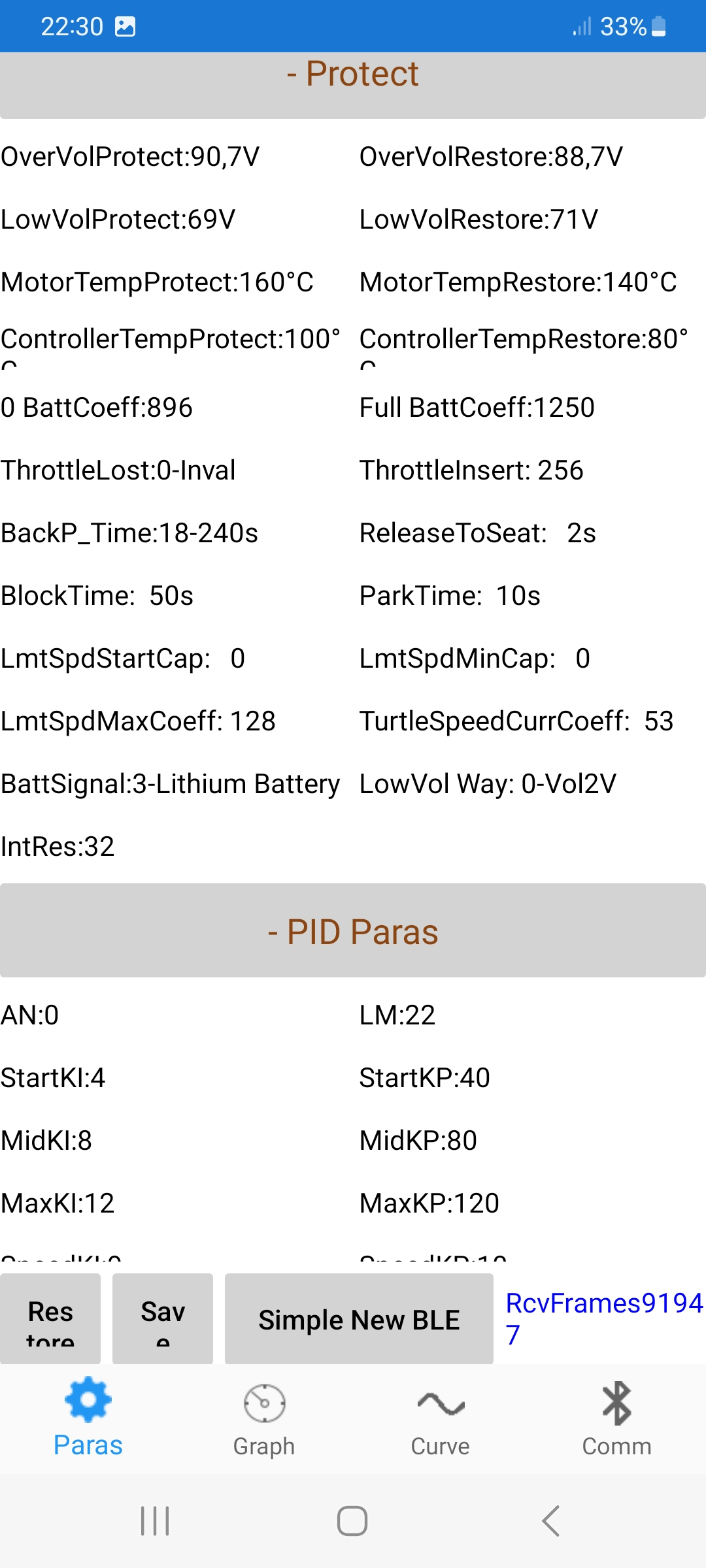706x1568 pixels.
Task: Change the LowVol Way 0-Vol2V option
Action: click(x=488, y=784)
